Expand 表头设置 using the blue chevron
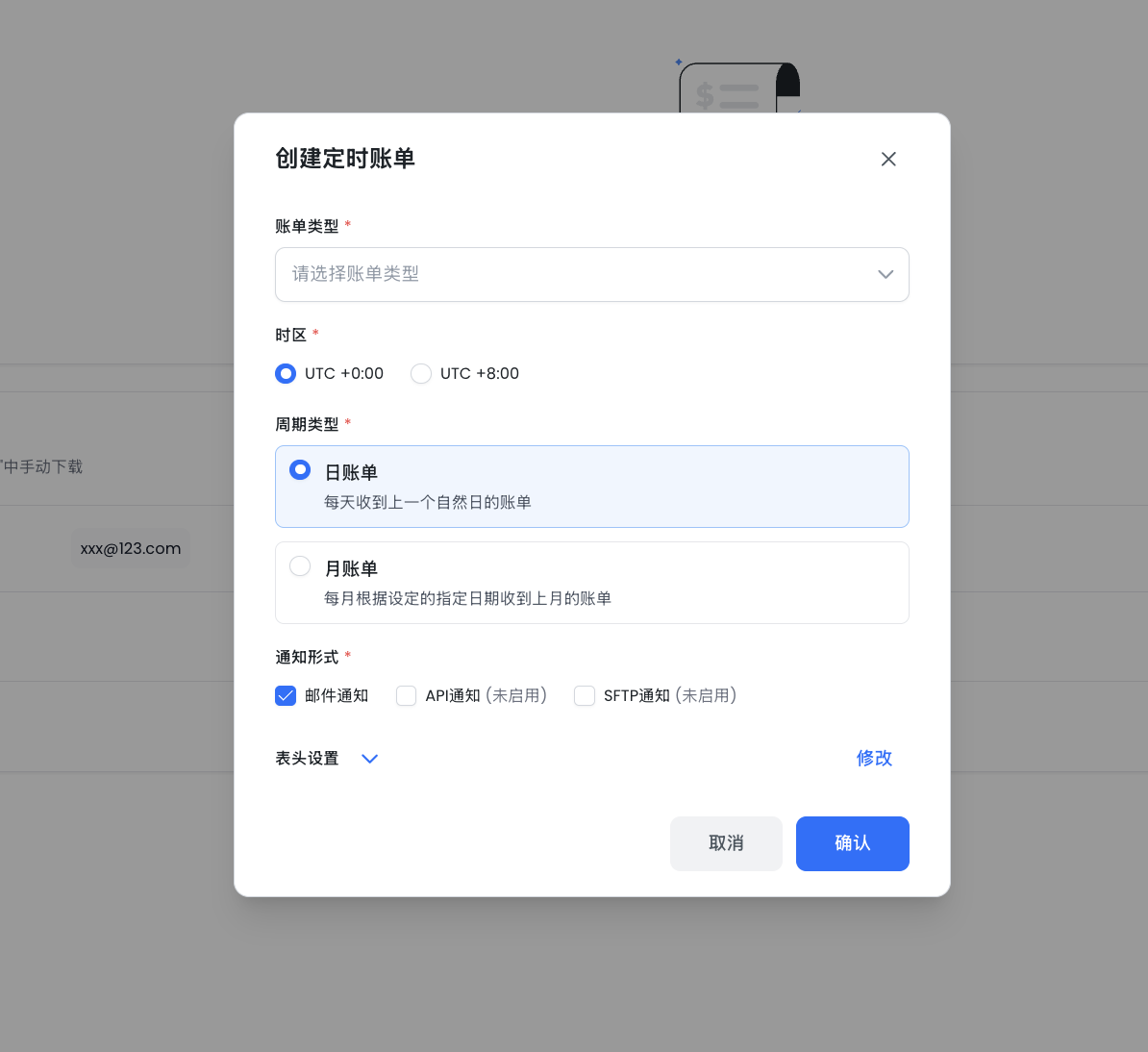Viewport: 1148px width, 1052px height. tap(369, 759)
